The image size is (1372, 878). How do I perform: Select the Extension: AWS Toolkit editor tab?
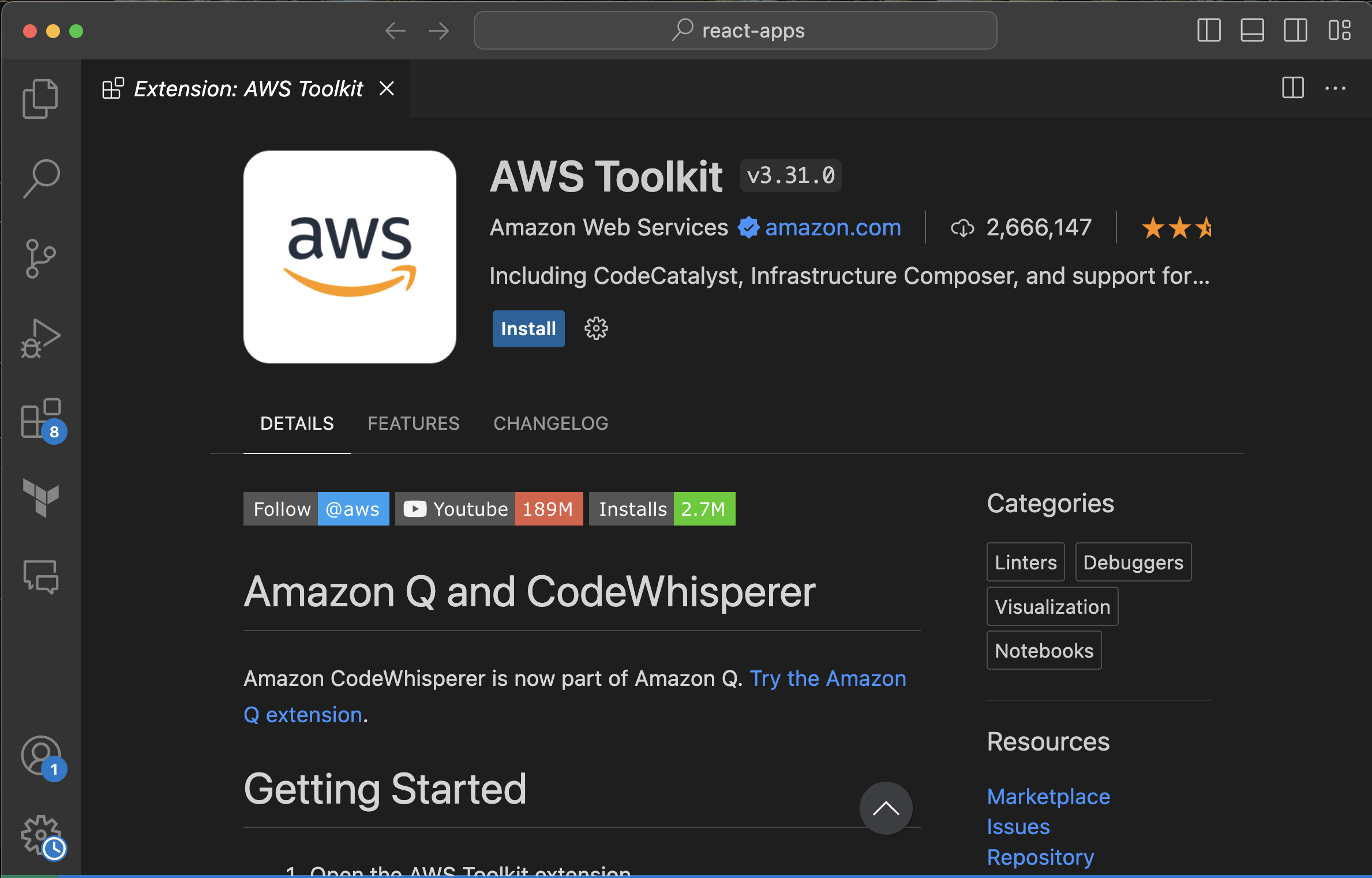tap(246, 88)
